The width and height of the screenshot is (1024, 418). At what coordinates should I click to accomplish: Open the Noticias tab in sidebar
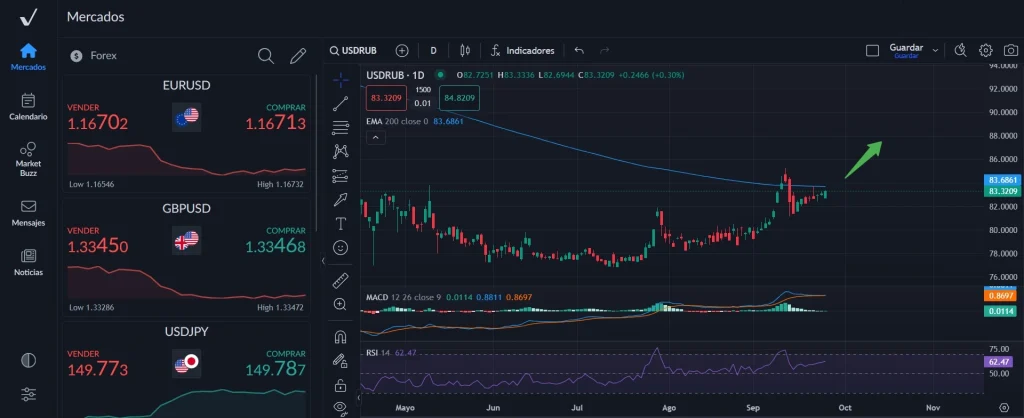(28, 262)
